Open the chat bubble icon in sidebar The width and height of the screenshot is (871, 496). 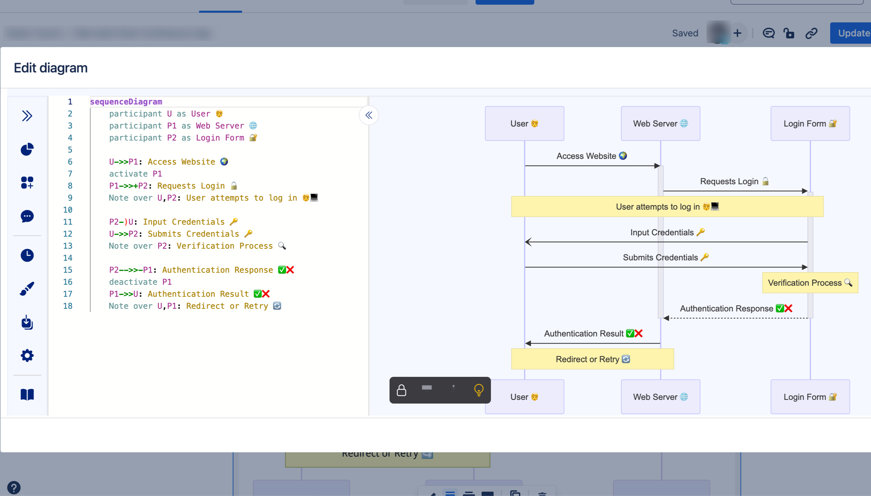[x=27, y=216]
